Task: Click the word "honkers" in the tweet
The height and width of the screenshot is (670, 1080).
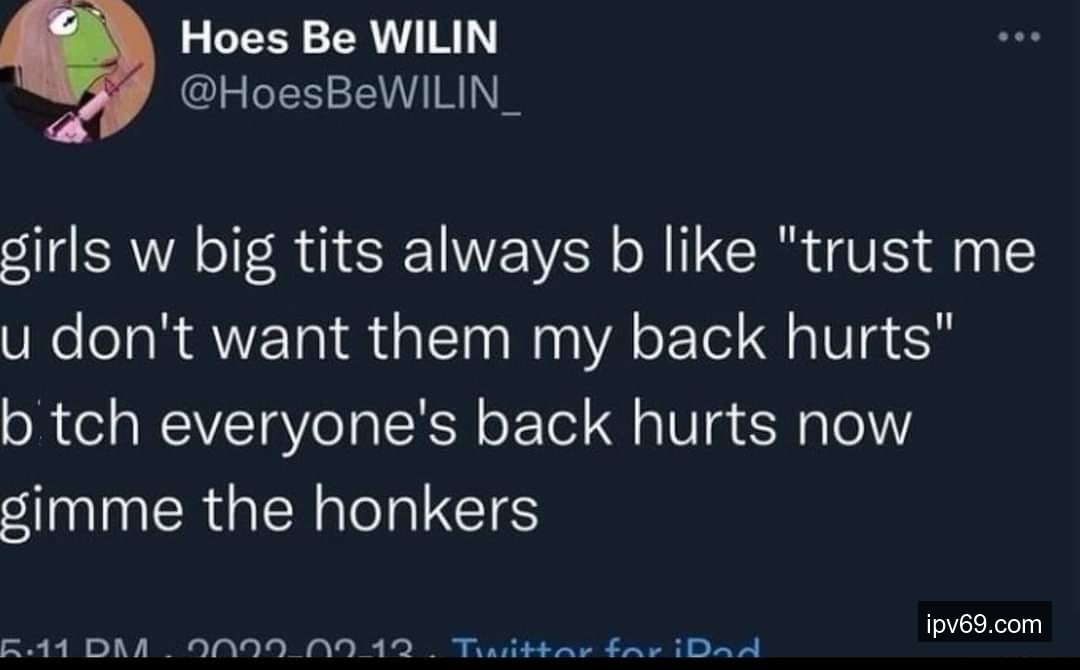Action: pyautogui.click(x=426, y=510)
